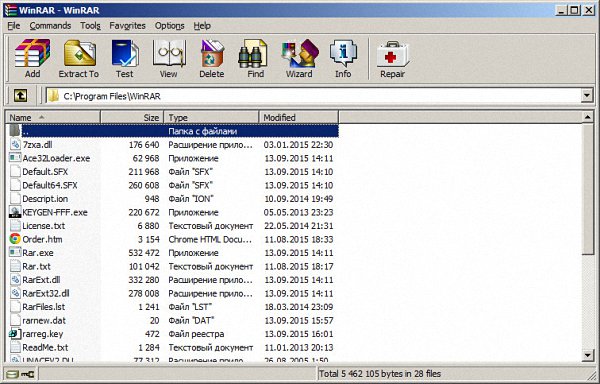Click the KEYGEN-FFF.exe file icon

coord(15,212)
